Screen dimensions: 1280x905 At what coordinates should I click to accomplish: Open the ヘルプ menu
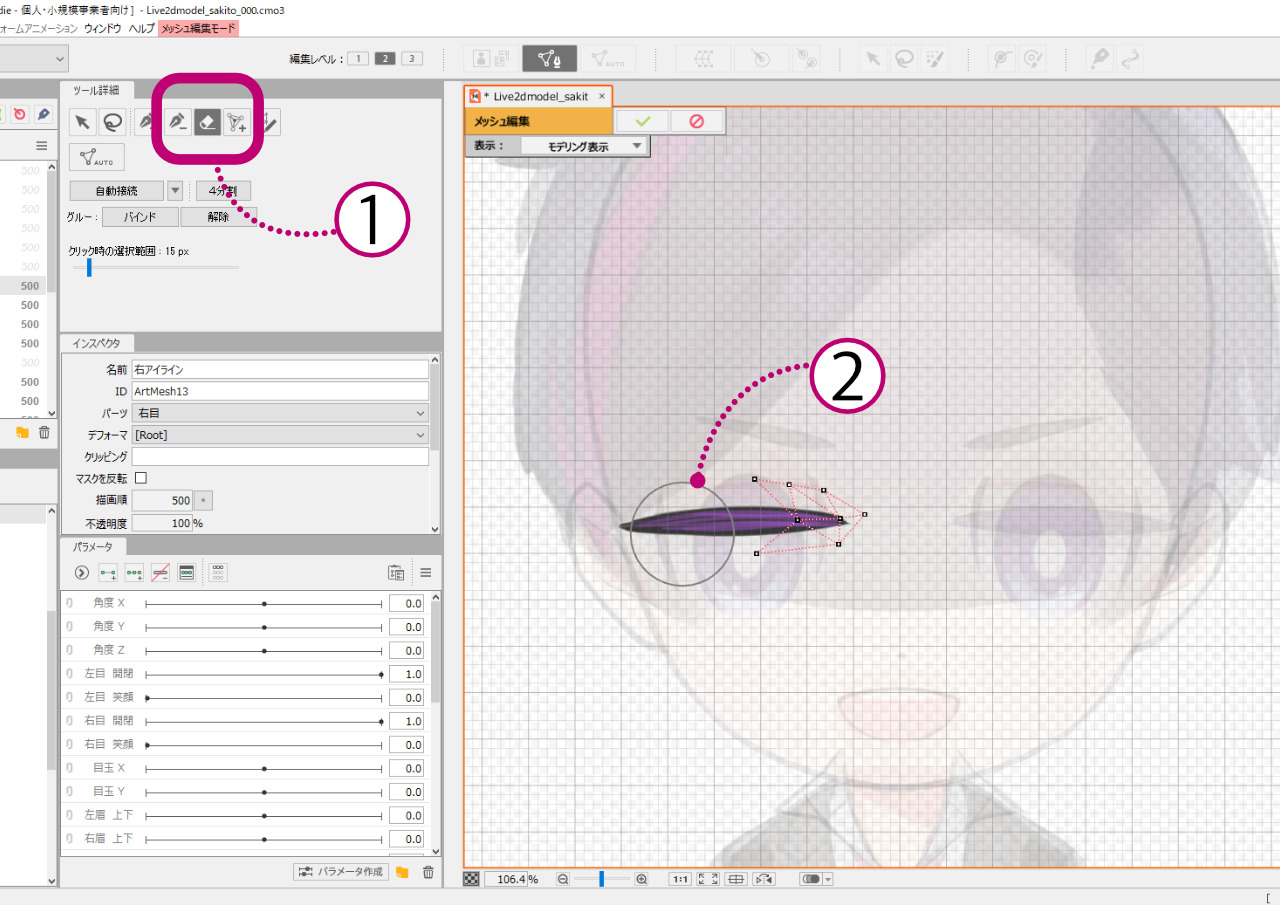(142, 29)
